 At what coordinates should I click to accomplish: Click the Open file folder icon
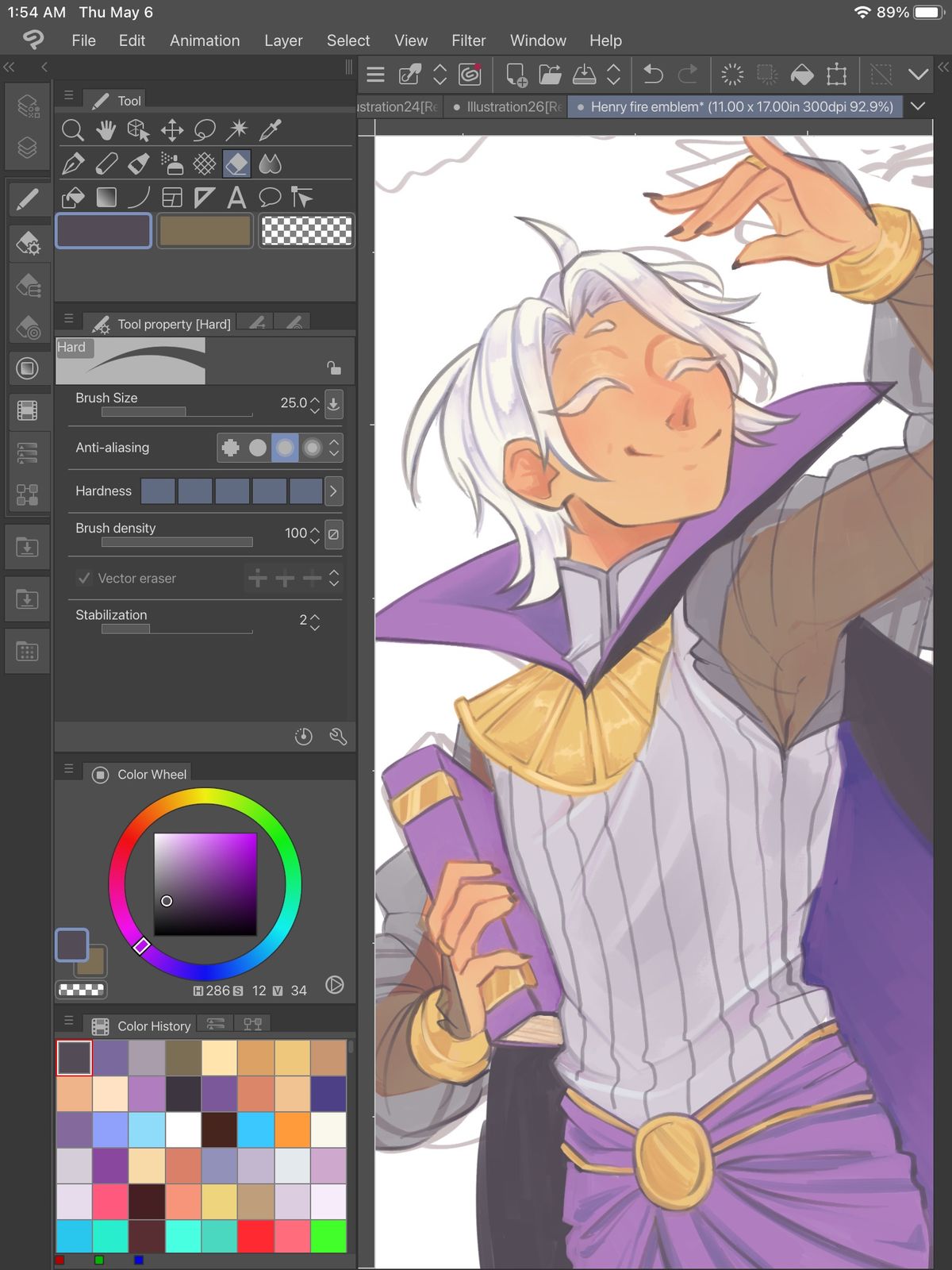550,75
